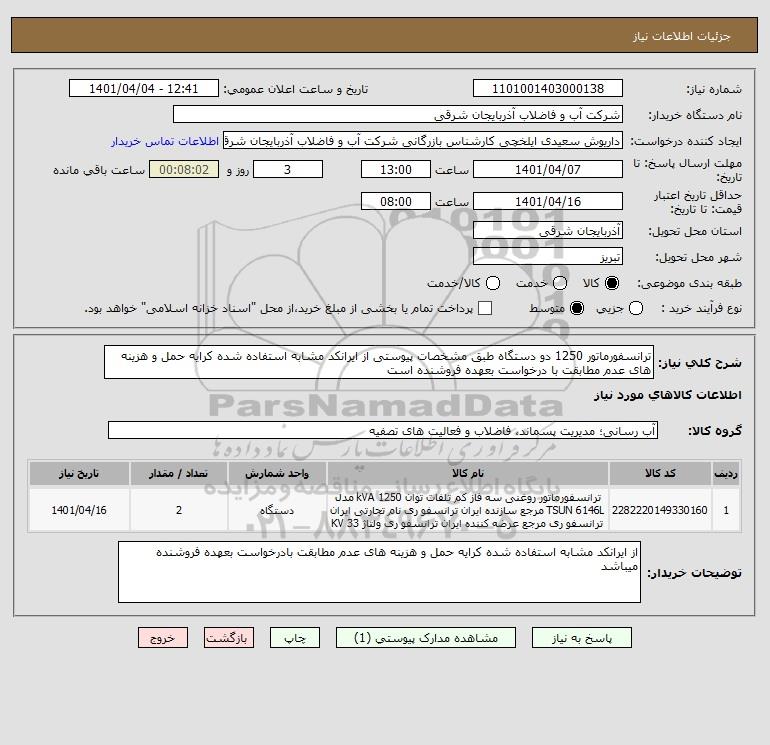Click the transformer product name cell
This screenshot has height=745, width=770.
click(x=468, y=510)
